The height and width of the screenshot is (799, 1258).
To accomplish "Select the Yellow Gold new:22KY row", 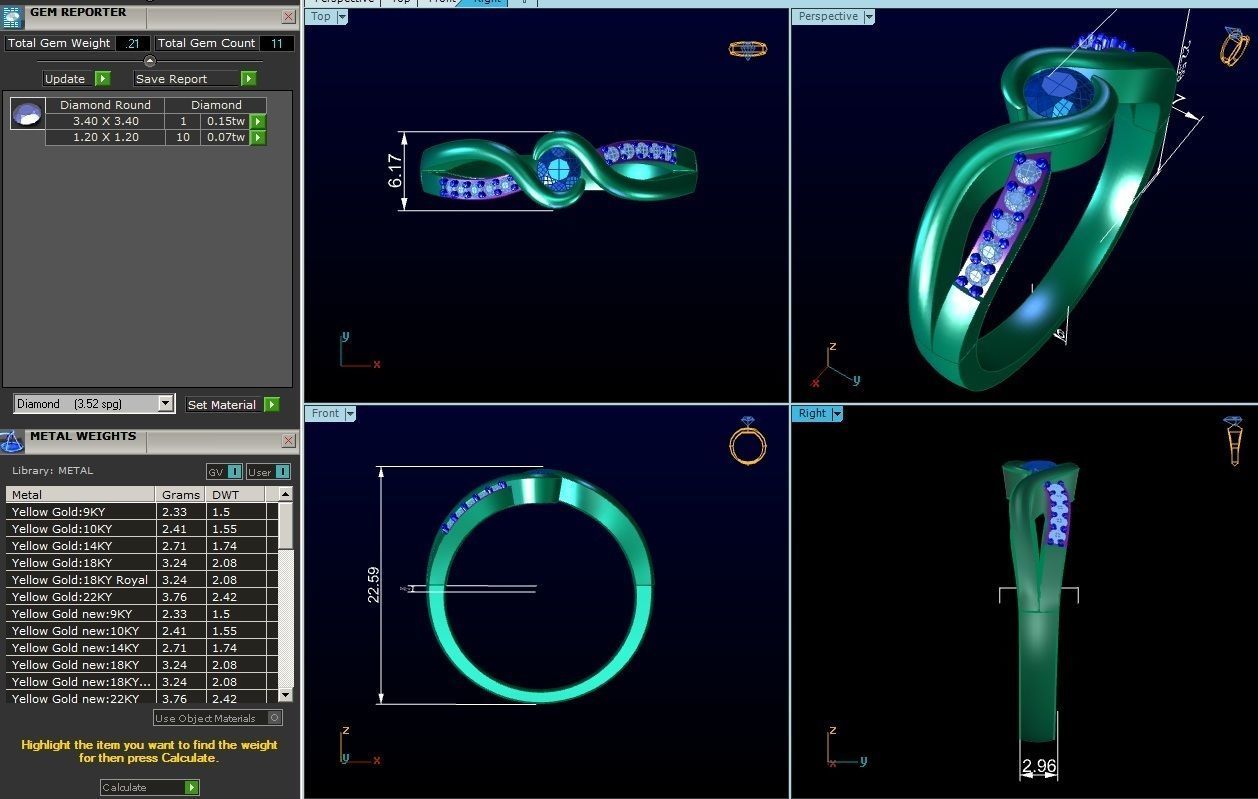I will tap(140, 699).
